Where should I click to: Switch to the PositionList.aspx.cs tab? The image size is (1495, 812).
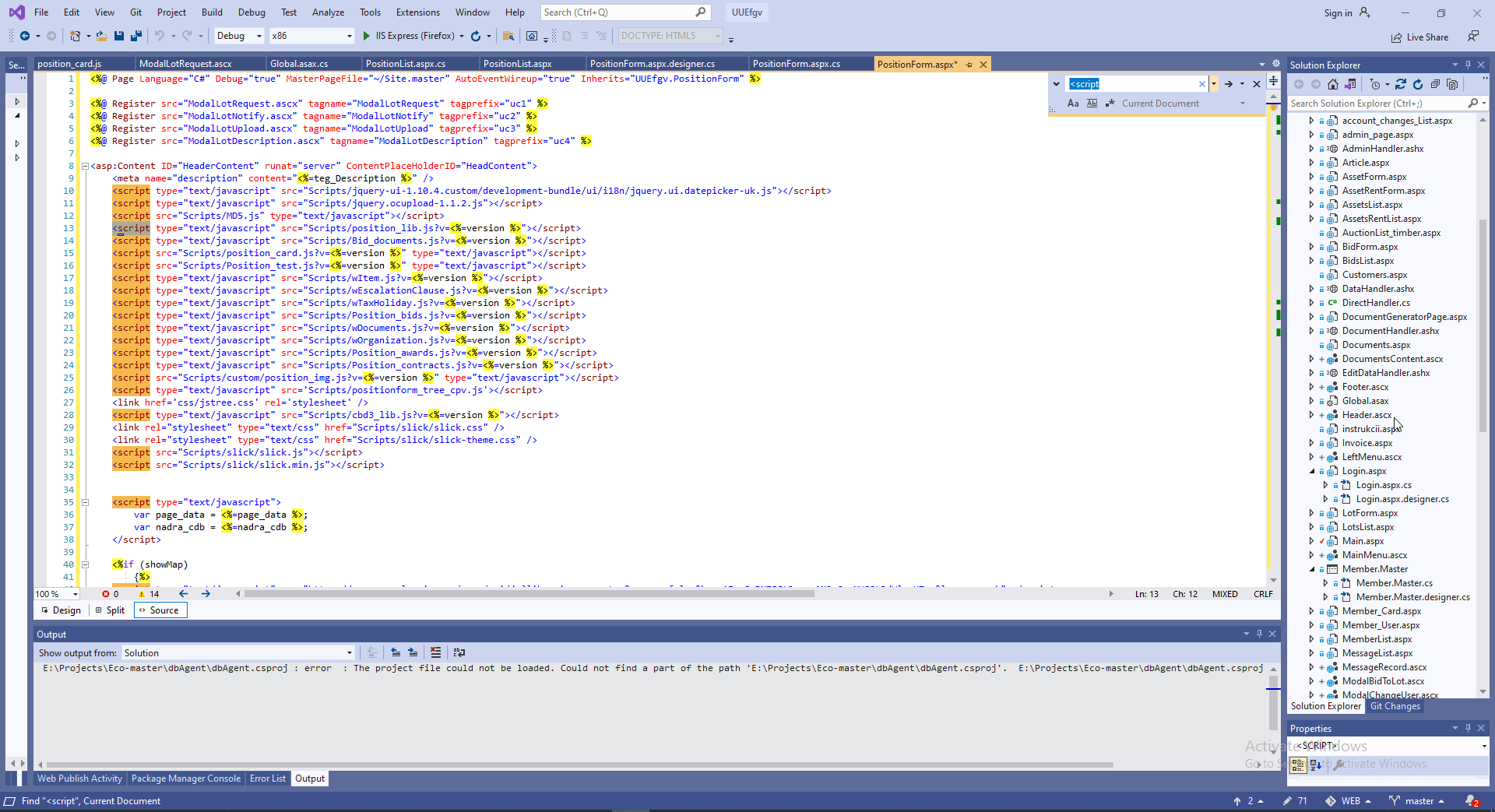point(406,64)
